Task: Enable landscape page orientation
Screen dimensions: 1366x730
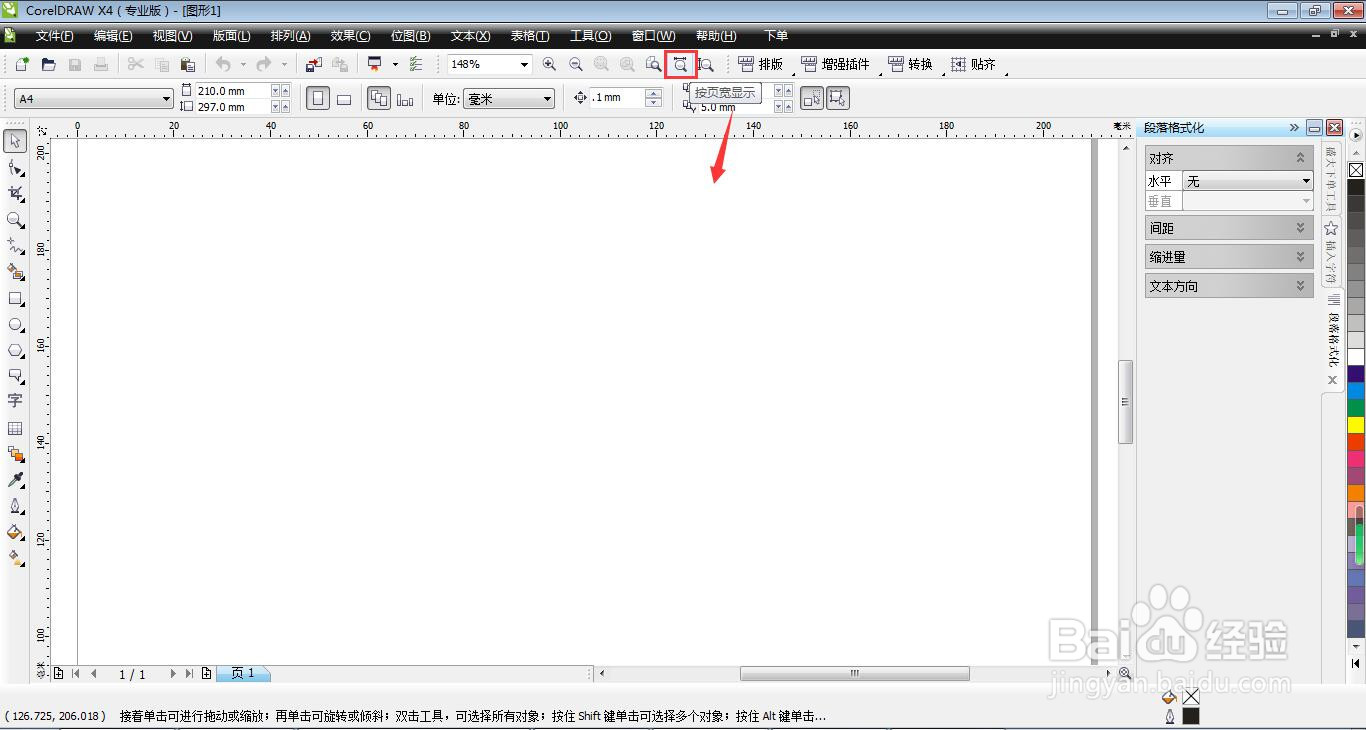Action: pos(344,97)
